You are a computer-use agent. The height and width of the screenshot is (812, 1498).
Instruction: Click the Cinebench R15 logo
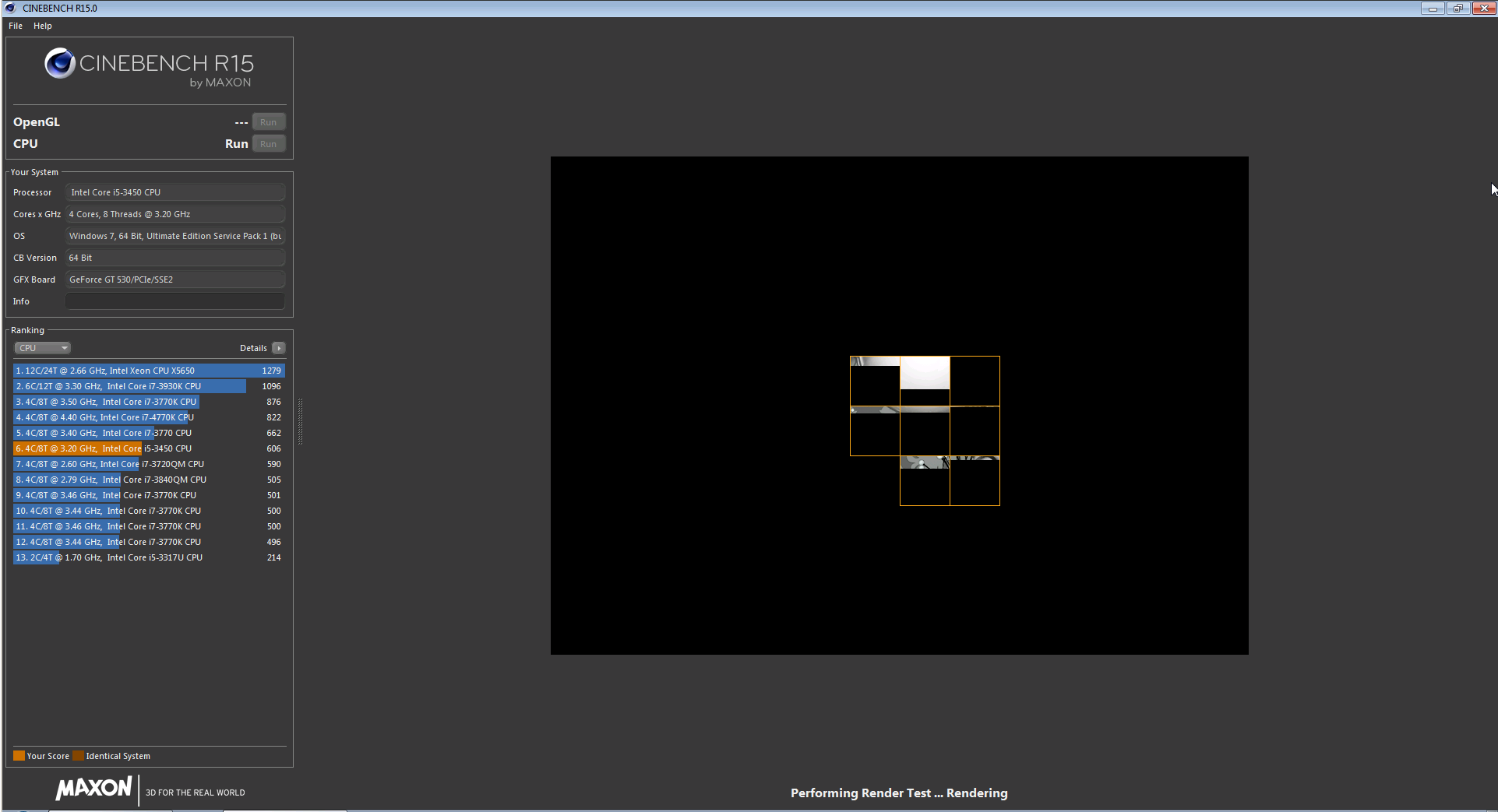[x=150, y=68]
